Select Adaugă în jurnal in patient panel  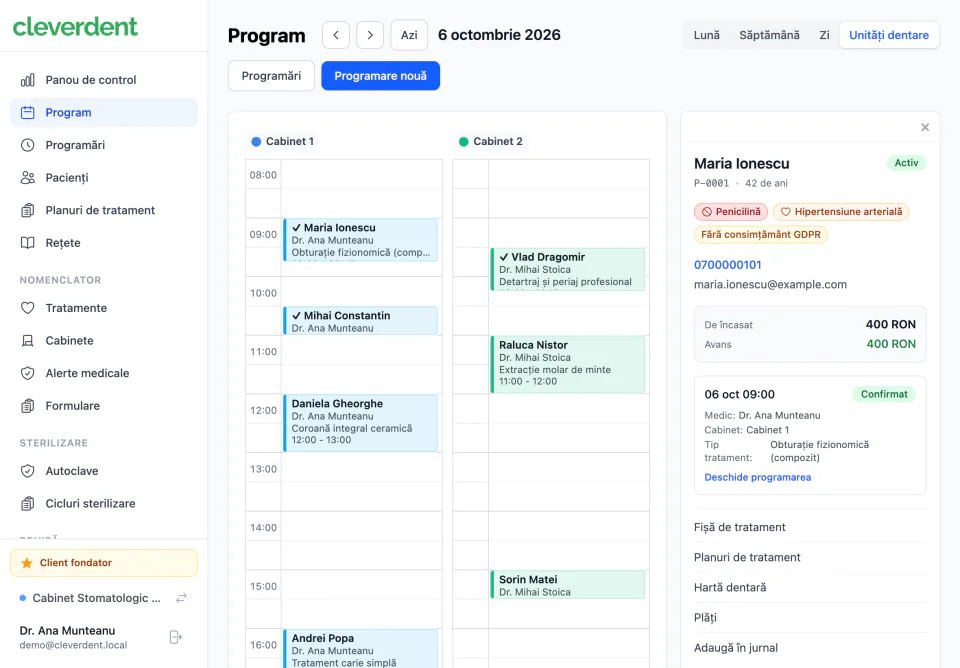810,647
